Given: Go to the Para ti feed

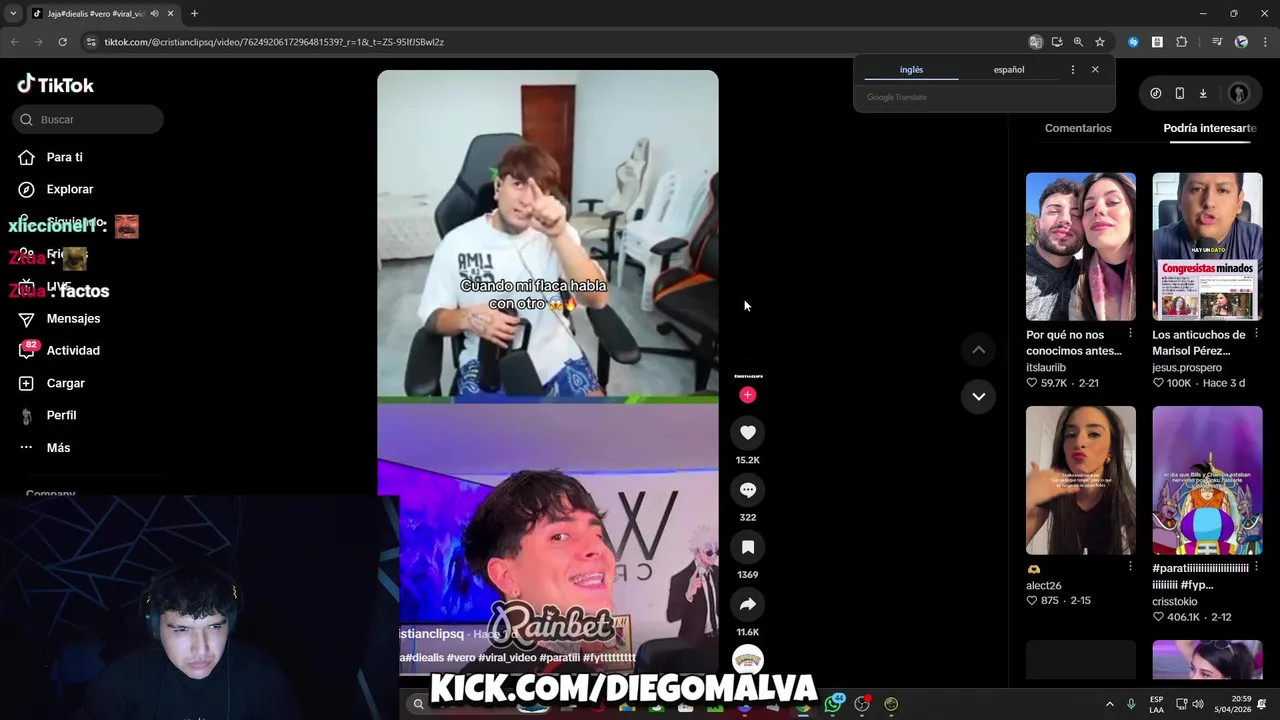Looking at the screenshot, I should 64,157.
